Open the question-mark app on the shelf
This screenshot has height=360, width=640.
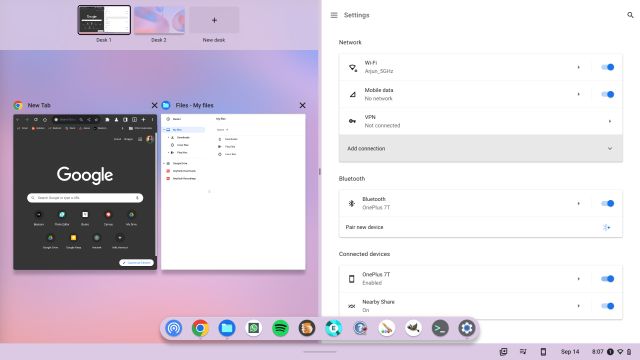click(x=360, y=328)
